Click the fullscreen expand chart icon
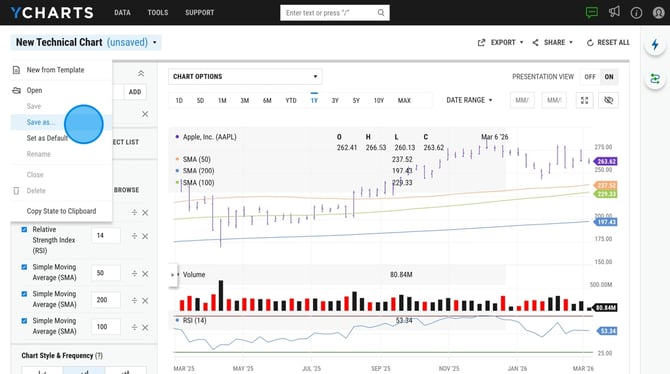 584,100
